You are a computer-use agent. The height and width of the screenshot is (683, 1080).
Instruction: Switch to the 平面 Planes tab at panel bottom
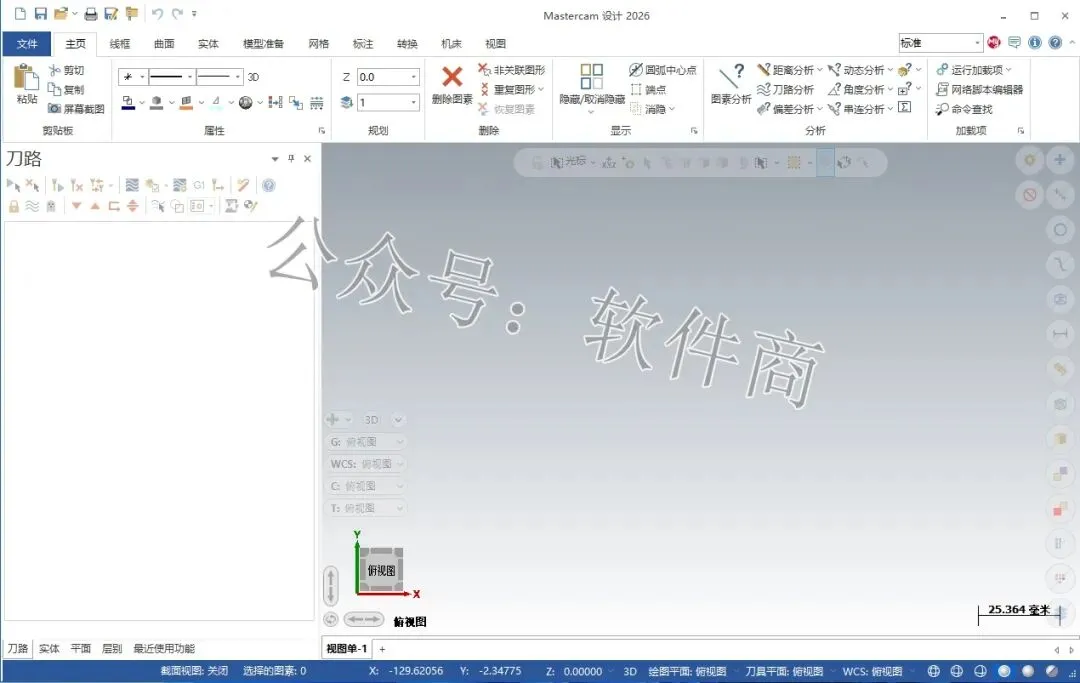81,649
